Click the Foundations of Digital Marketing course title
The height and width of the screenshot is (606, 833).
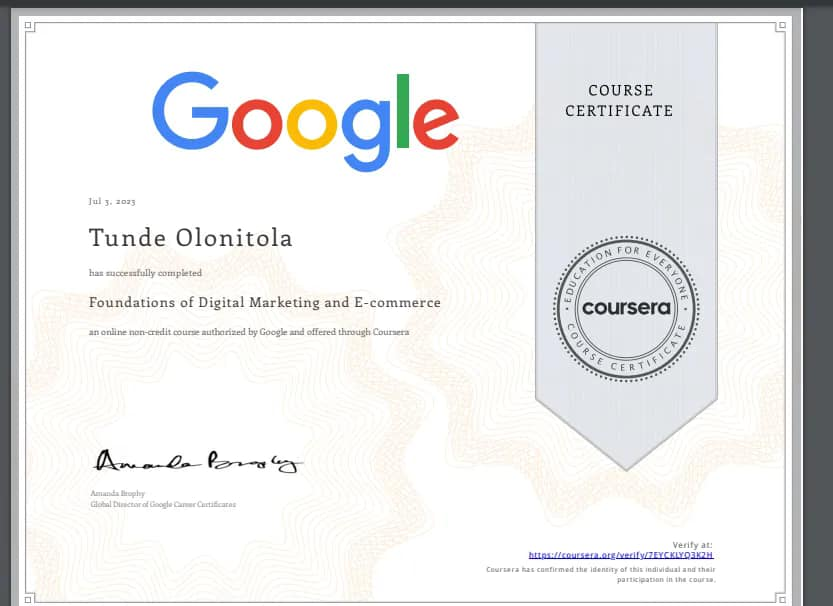265,302
